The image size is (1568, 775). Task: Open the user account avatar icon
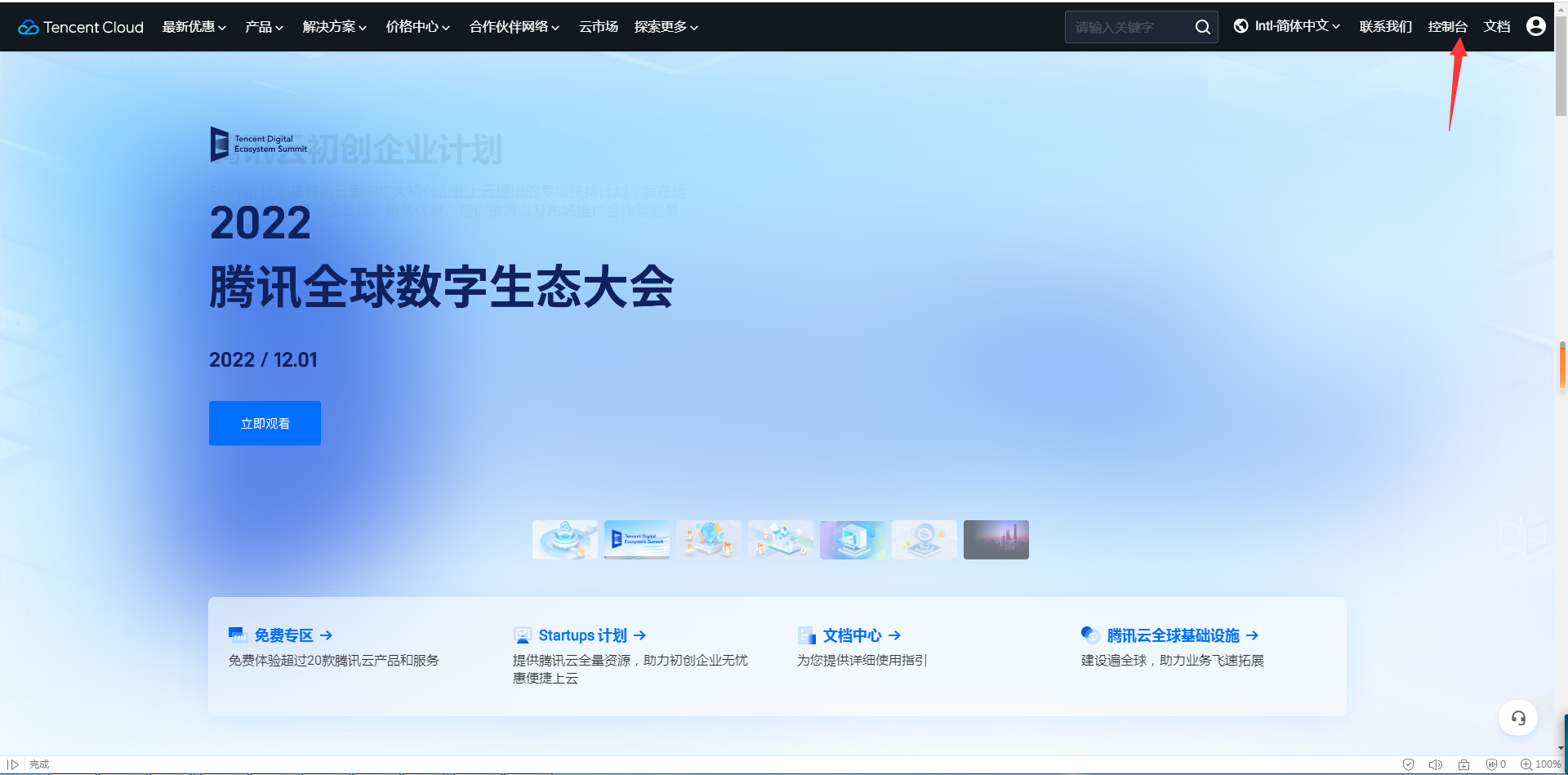point(1535,26)
